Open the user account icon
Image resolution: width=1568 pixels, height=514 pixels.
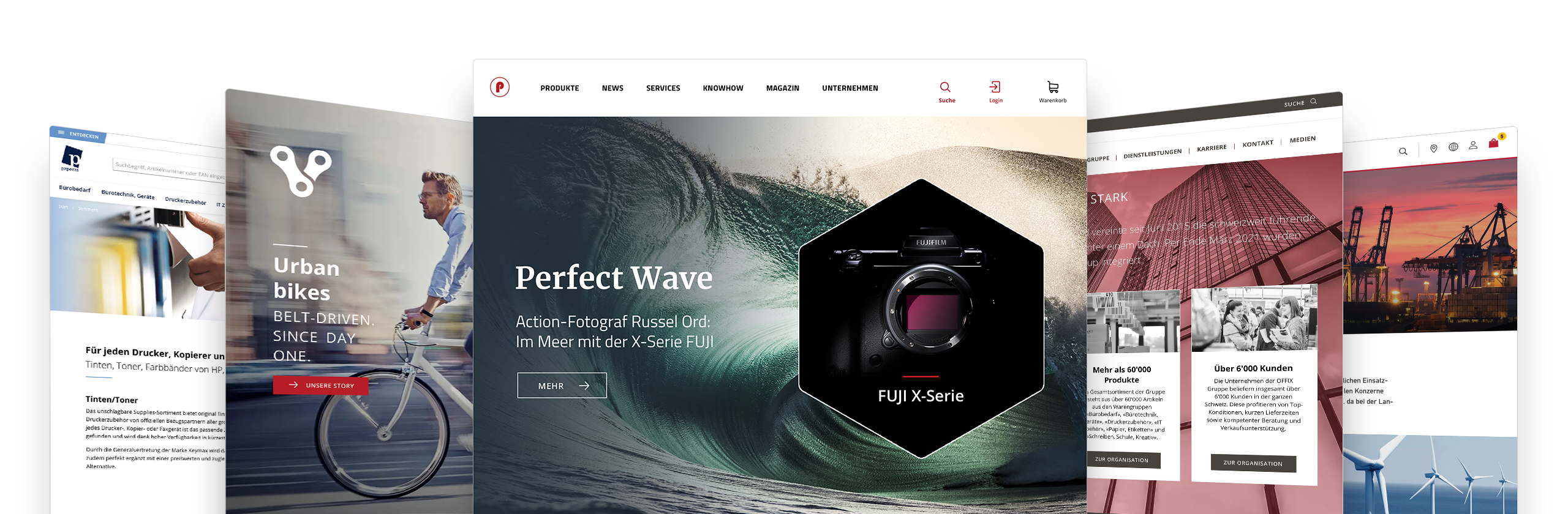[1473, 145]
